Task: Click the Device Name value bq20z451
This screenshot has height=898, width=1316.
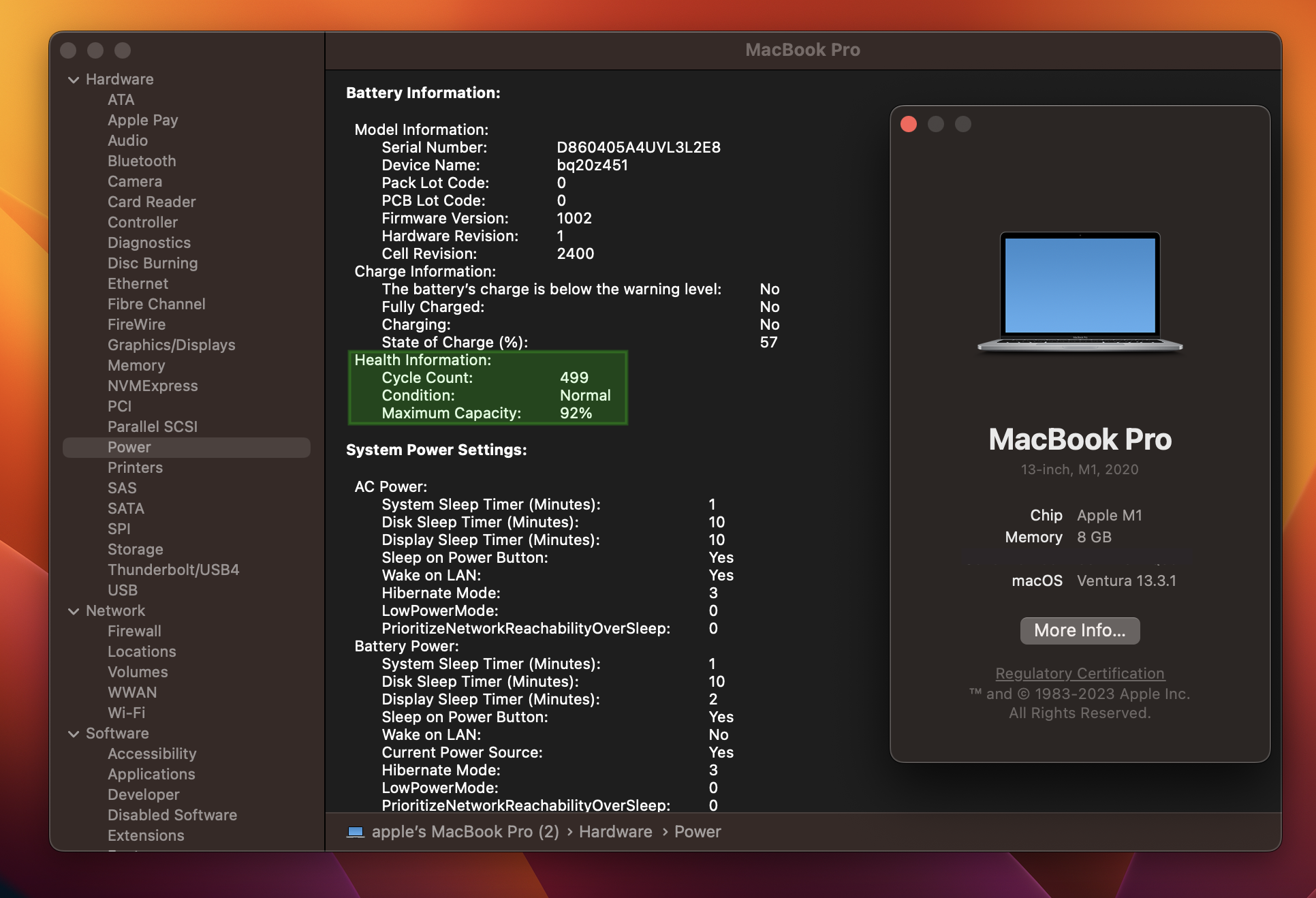Action: point(592,165)
